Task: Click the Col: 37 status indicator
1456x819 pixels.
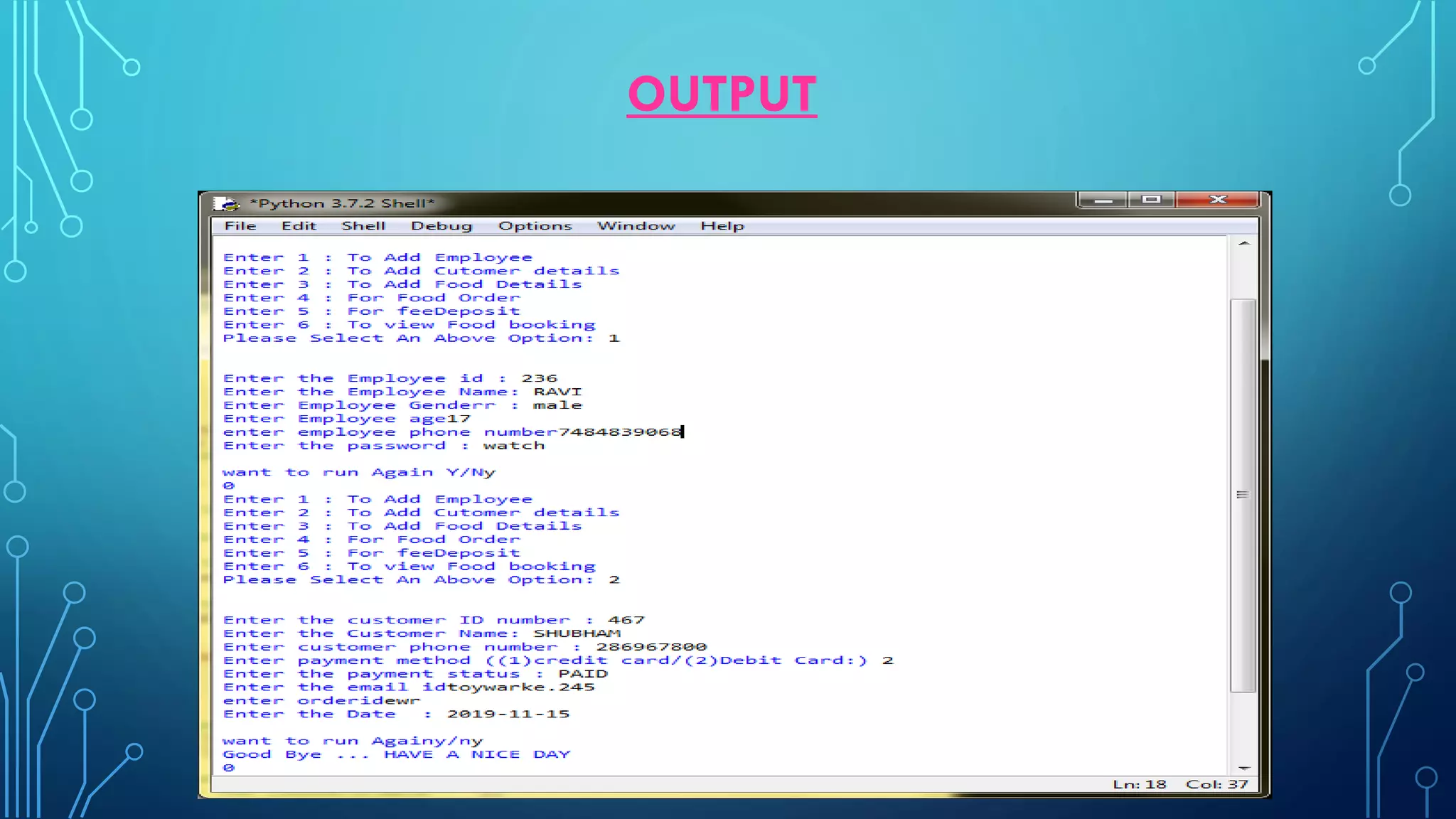Action: pos(1216,784)
